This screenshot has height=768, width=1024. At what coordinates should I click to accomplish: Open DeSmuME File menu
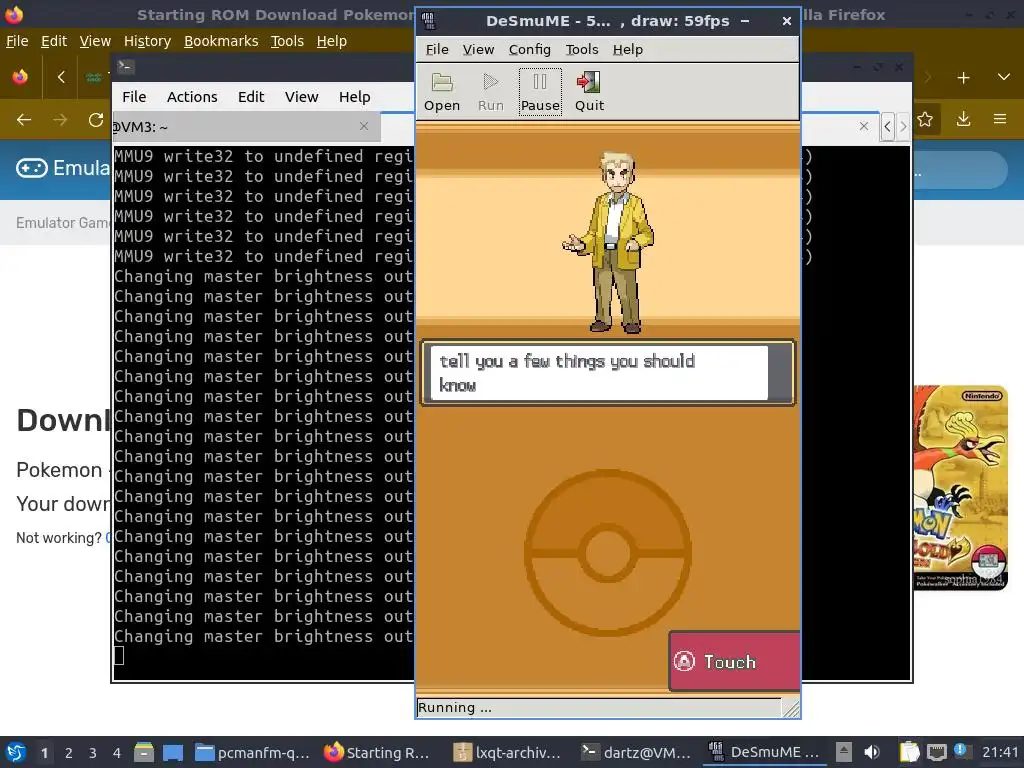[x=437, y=50]
